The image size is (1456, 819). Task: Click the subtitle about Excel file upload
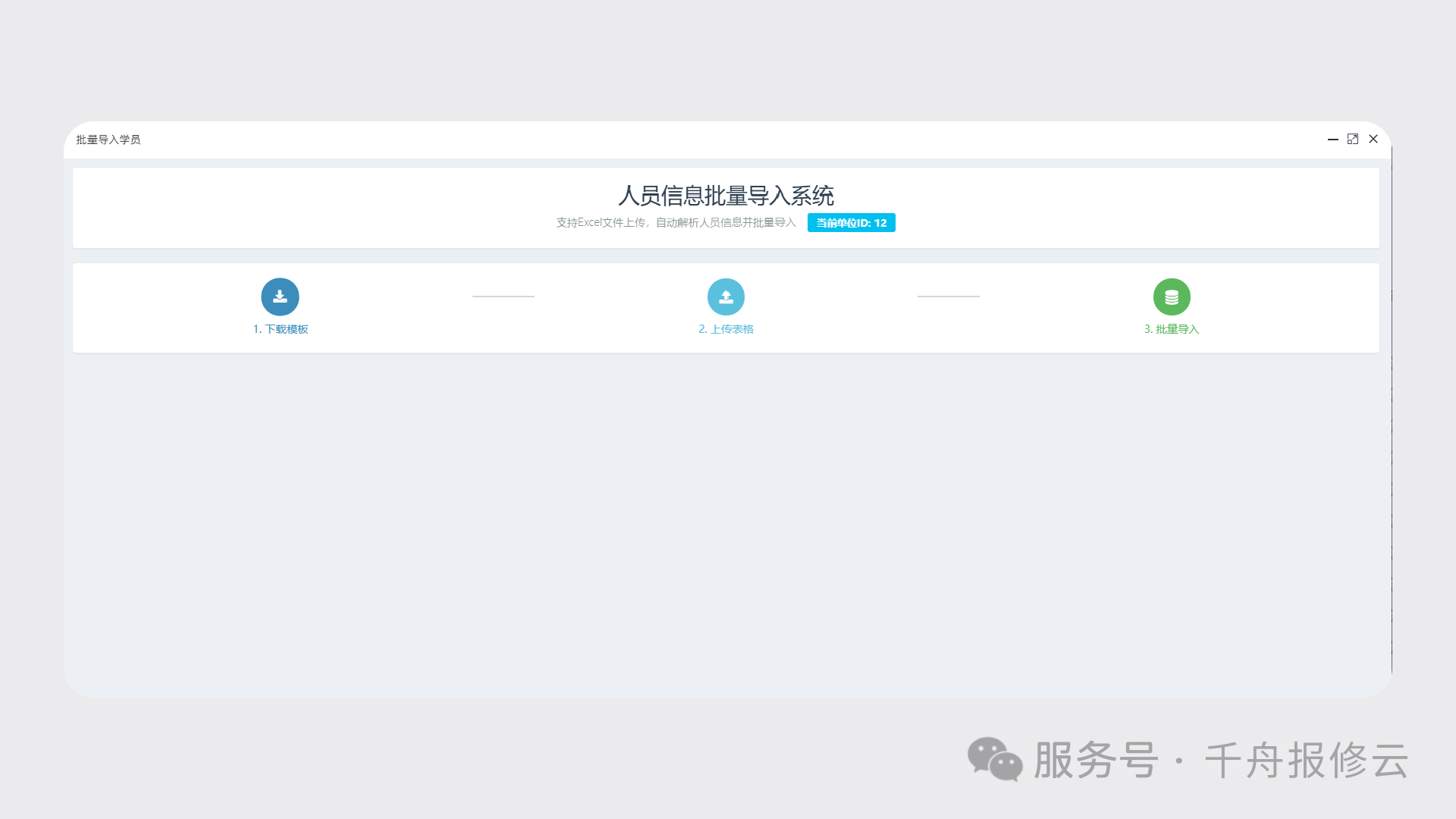pyautogui.click(x=675, y=222)
